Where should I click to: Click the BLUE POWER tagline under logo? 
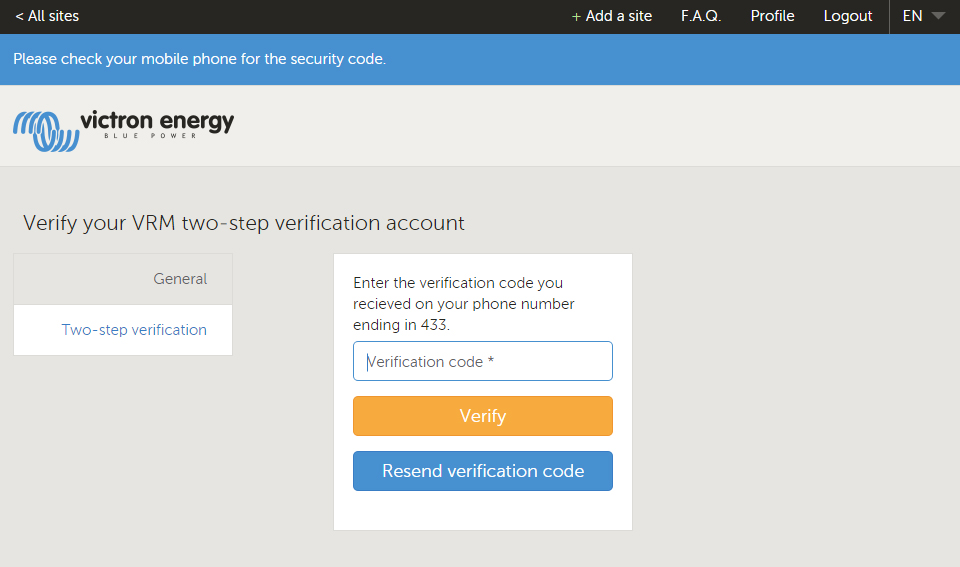(x=151, y=137)
